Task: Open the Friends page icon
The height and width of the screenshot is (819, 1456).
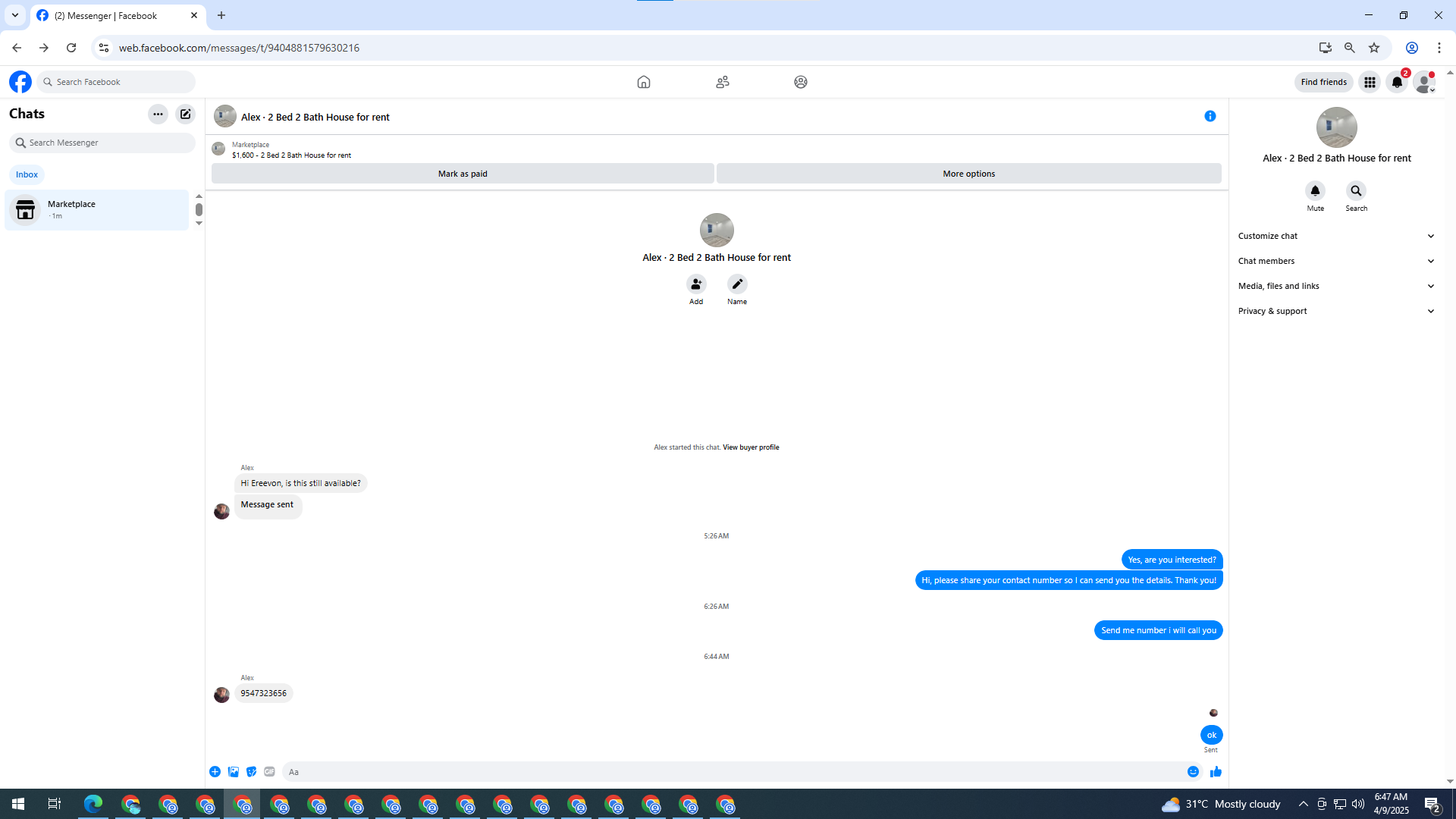Action: 723,82
